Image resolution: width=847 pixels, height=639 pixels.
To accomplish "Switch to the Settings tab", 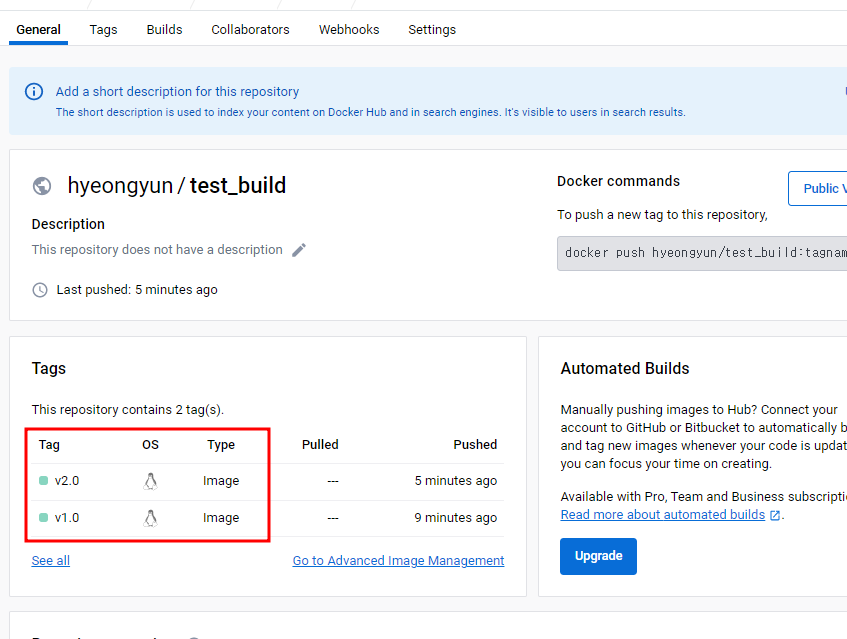I will pyautogui.click(x=432, y=30).
